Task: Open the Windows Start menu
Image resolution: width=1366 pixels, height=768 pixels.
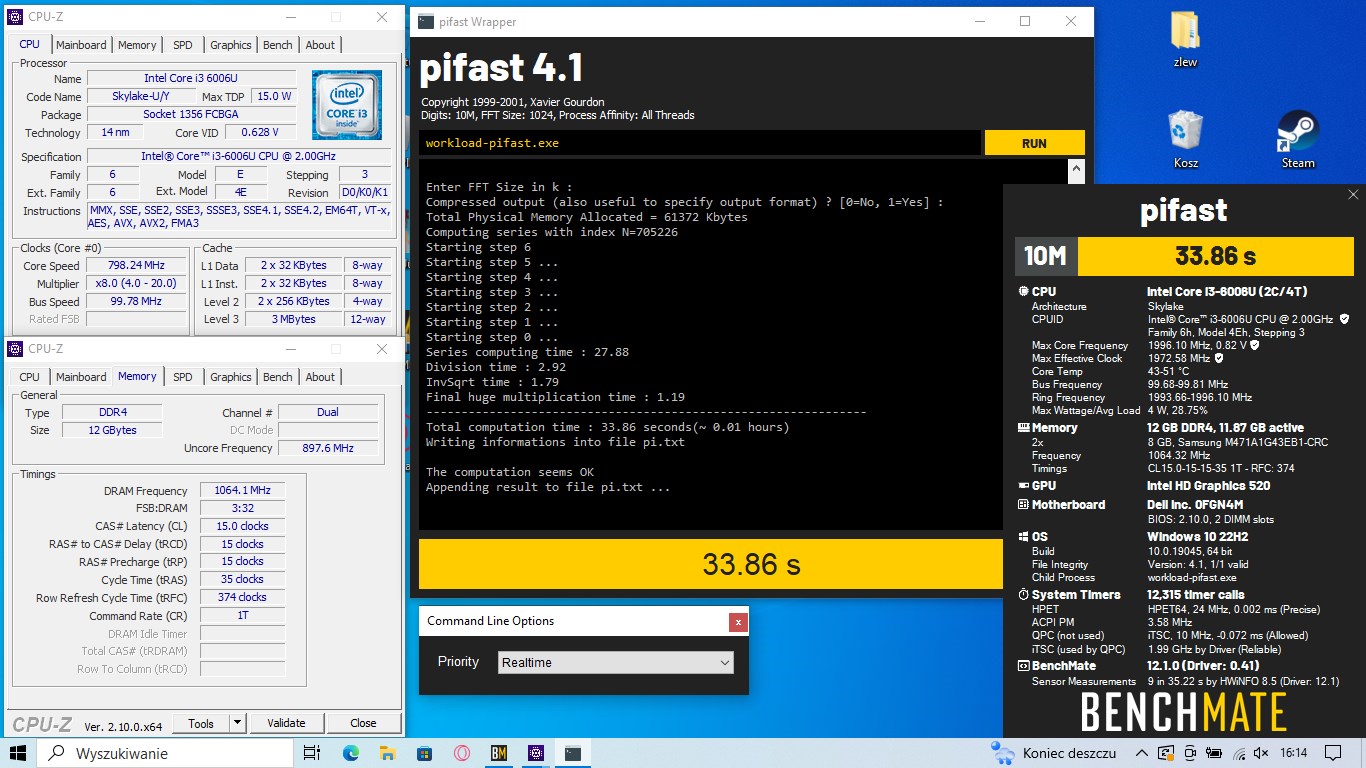Action: (x=18, y=753)
